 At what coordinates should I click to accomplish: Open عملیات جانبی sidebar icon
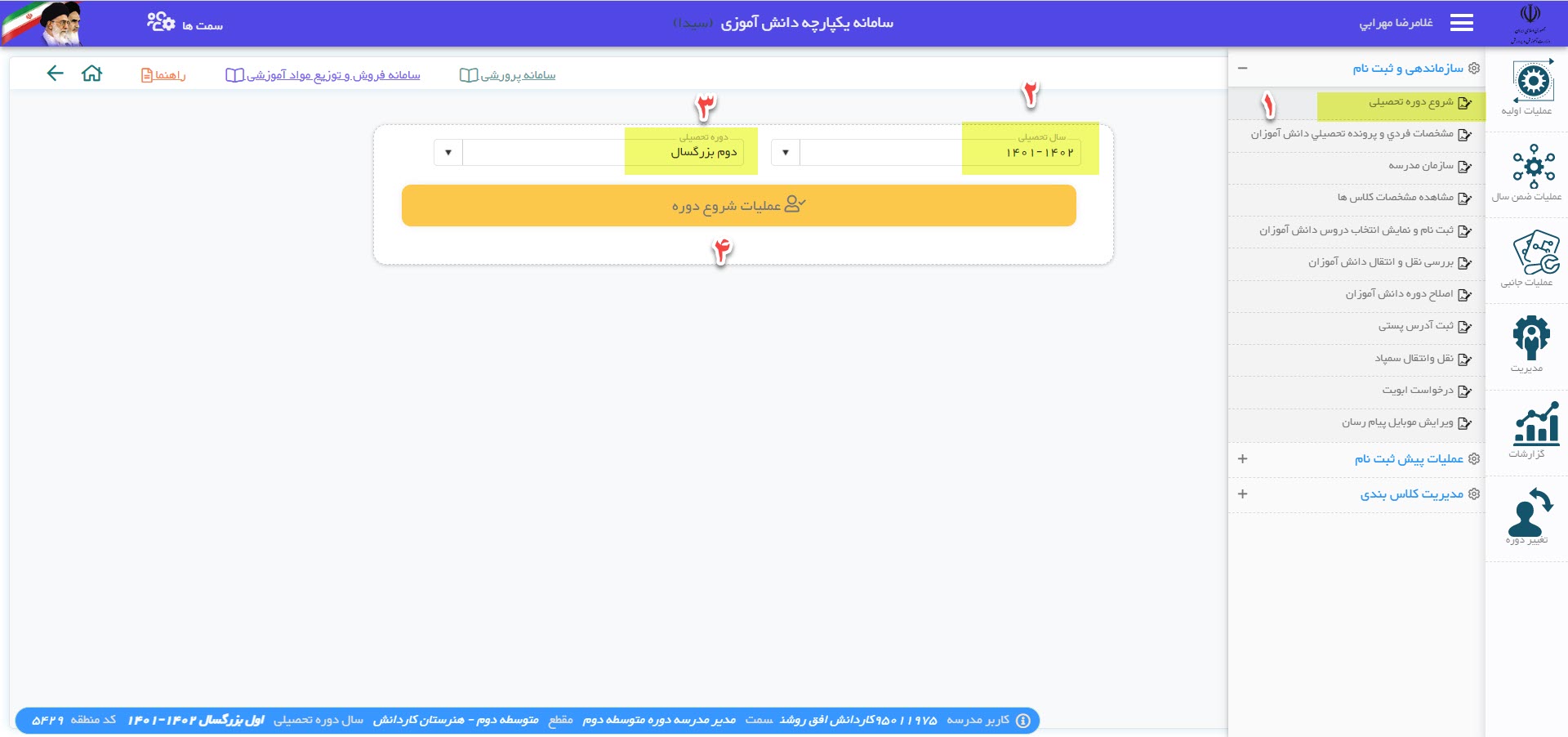point(1535,252)
